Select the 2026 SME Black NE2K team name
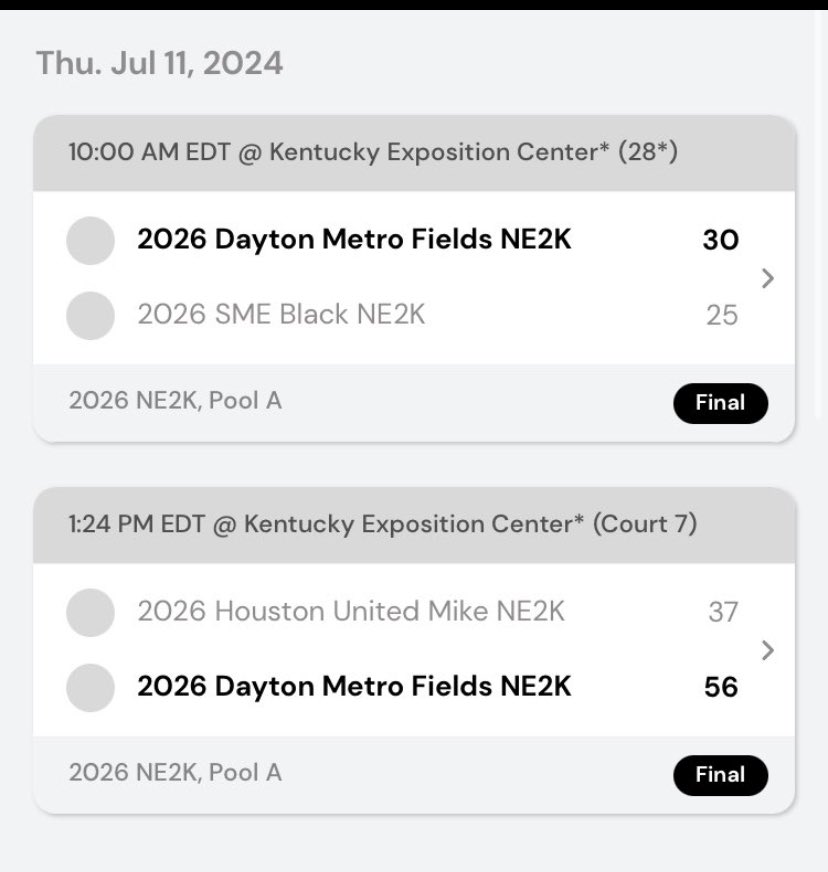The height and width of the screenshot is (872, 828). [x=281, y=315]
